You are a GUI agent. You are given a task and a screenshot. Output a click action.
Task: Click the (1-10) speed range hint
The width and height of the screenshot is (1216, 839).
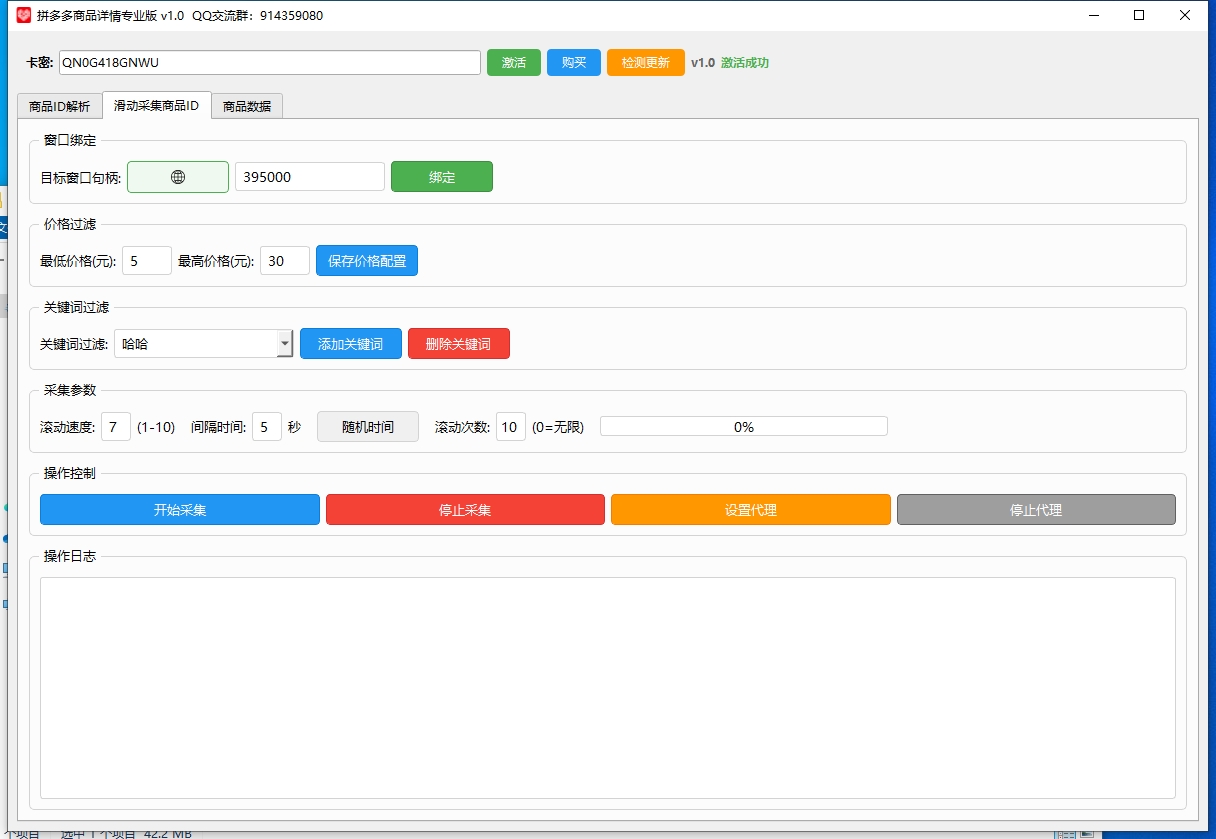156,428
